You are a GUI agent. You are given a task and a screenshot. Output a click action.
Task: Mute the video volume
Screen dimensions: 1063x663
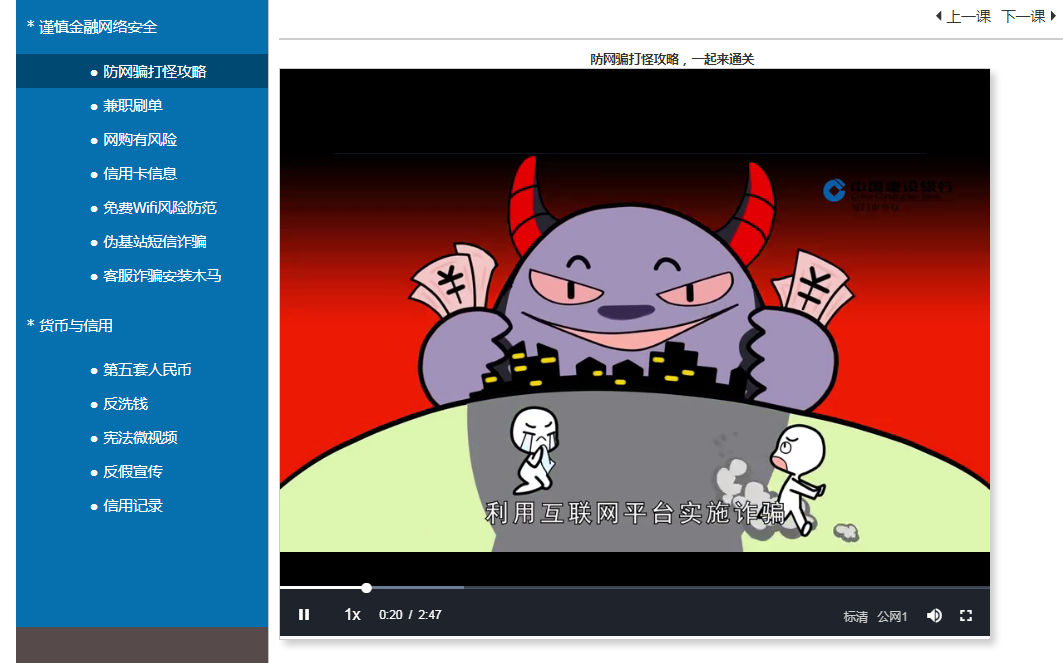[x=934, y=615]
